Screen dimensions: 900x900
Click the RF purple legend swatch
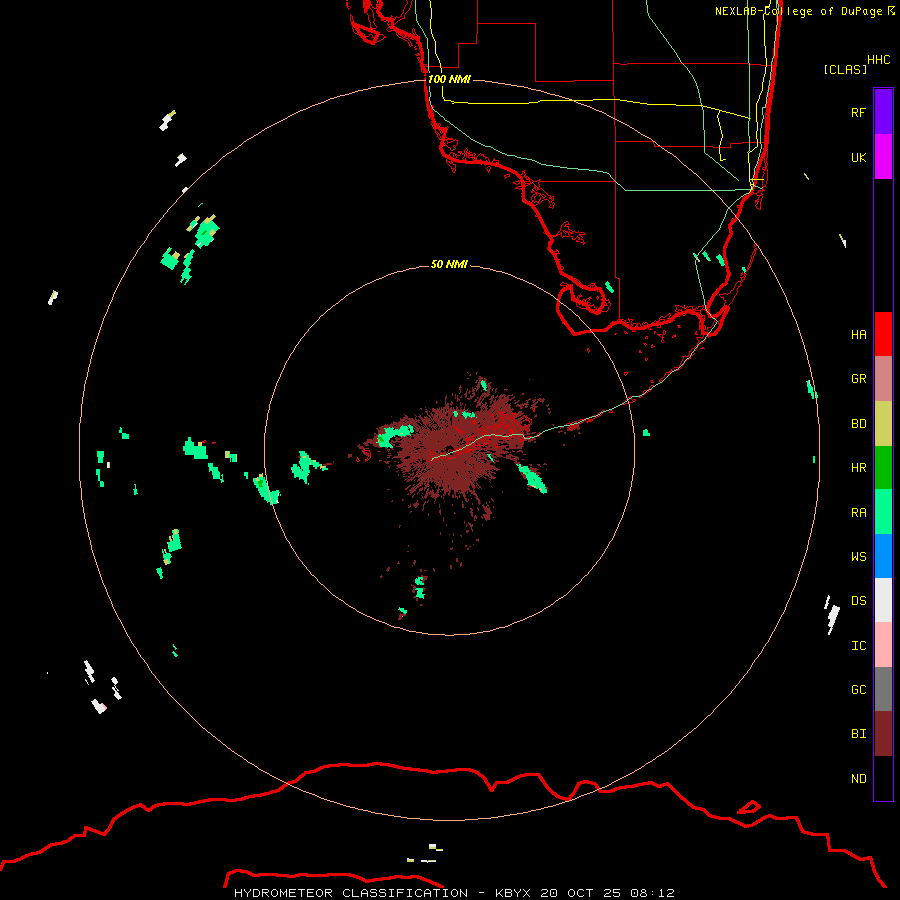[x=883, y=112]
